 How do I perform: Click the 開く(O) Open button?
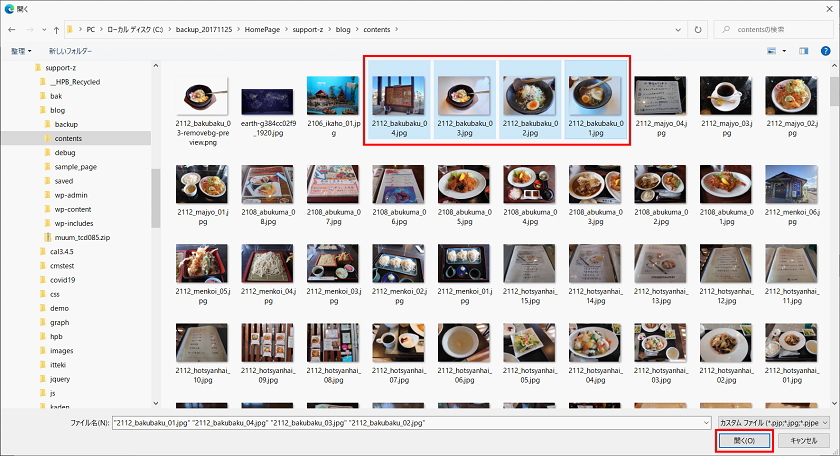click(743, 440)
